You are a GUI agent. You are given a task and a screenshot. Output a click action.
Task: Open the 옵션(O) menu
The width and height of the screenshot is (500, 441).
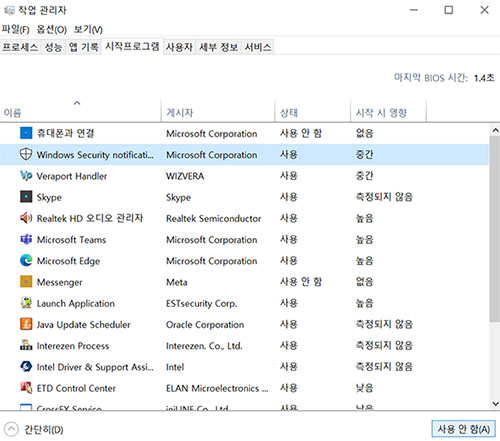pyautogui.click(x=52, y=29)
